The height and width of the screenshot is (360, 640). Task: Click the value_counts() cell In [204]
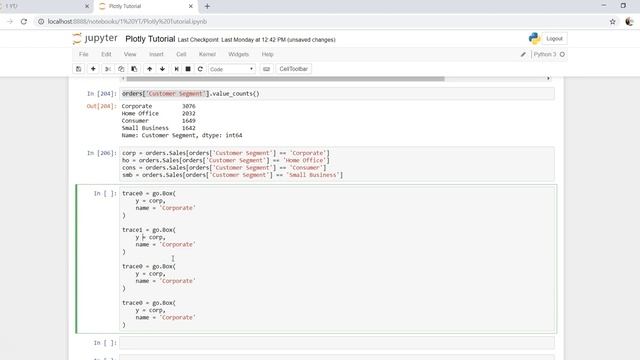tap(337, 93)
